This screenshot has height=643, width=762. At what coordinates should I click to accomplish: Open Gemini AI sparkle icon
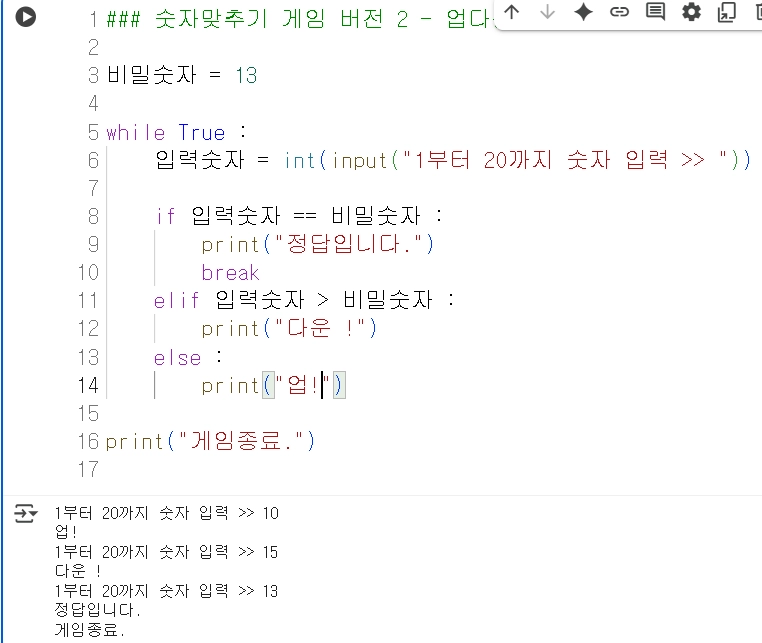[x=584, y=12]
